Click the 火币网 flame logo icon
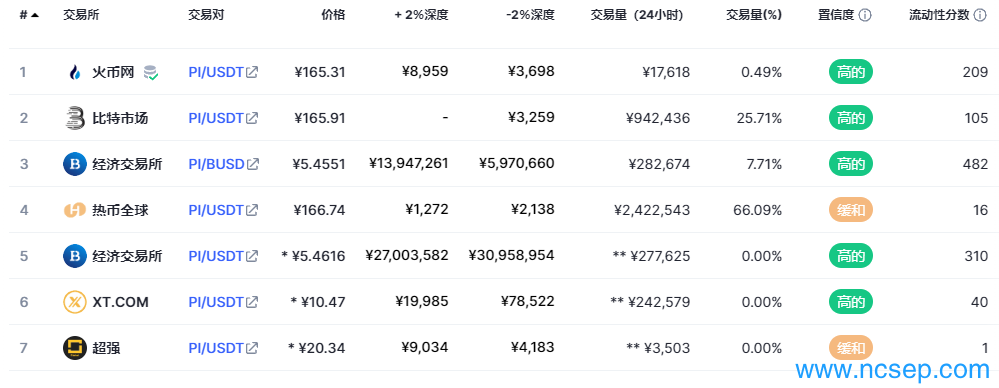Image resolution: width=999 pixels, height=388 pixels. 75,72
